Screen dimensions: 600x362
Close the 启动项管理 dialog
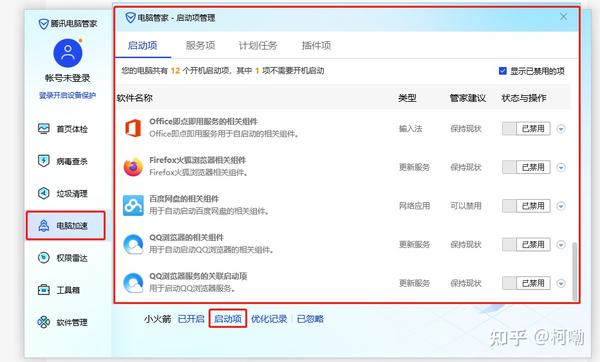(564, 16)
